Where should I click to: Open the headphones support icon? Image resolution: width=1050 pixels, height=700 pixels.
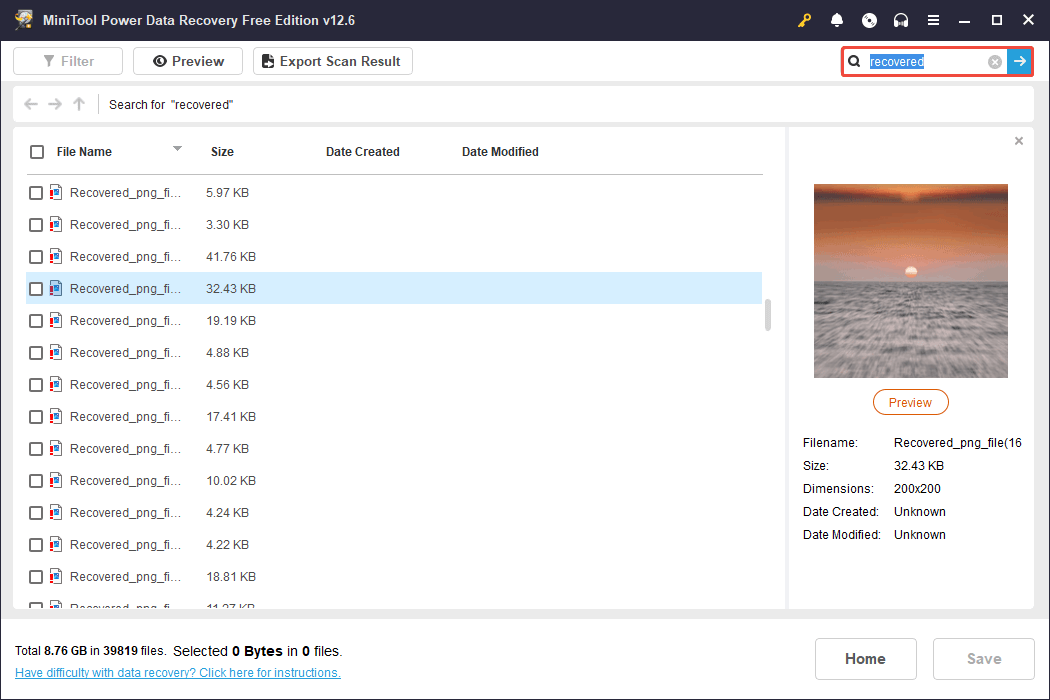(901, 20)
